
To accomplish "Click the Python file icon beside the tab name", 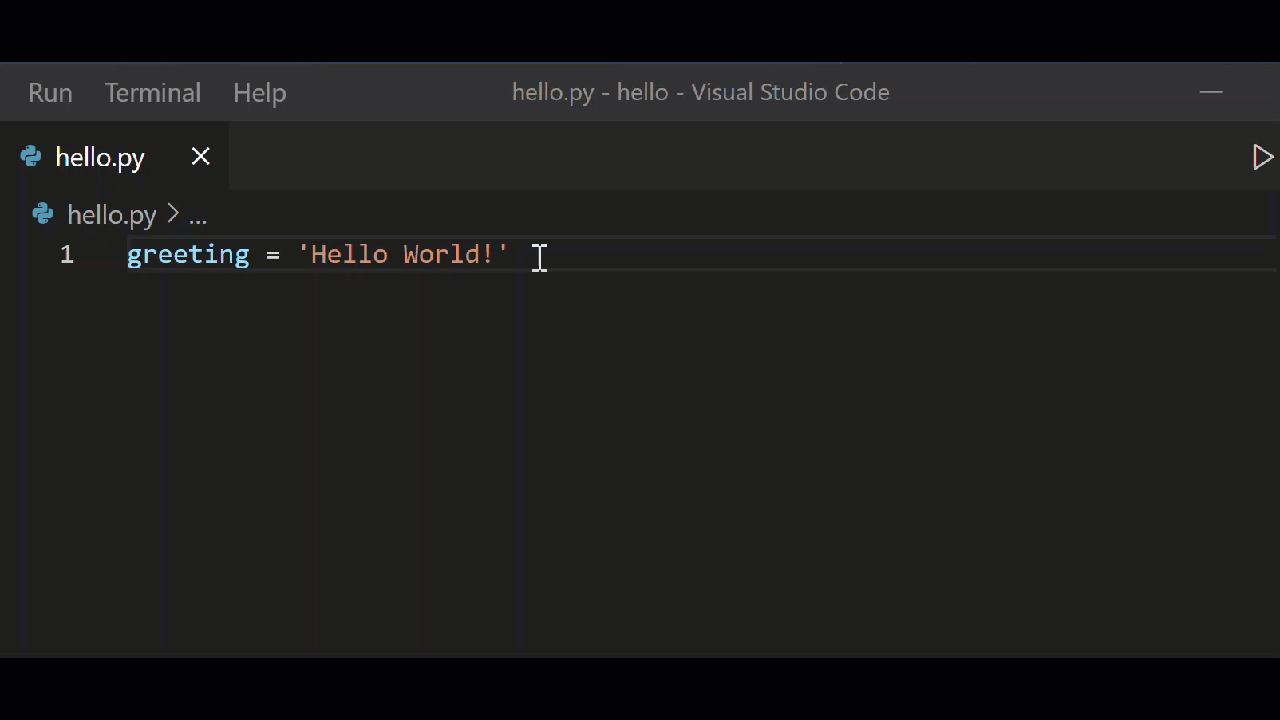I will pos(31,157).
